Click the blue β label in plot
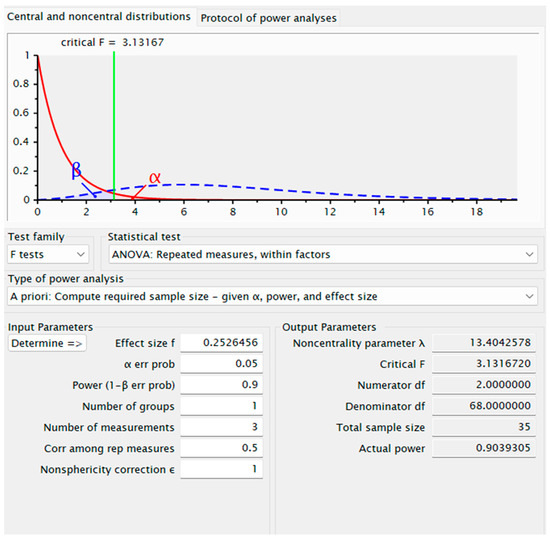 [x=76, y=171]
